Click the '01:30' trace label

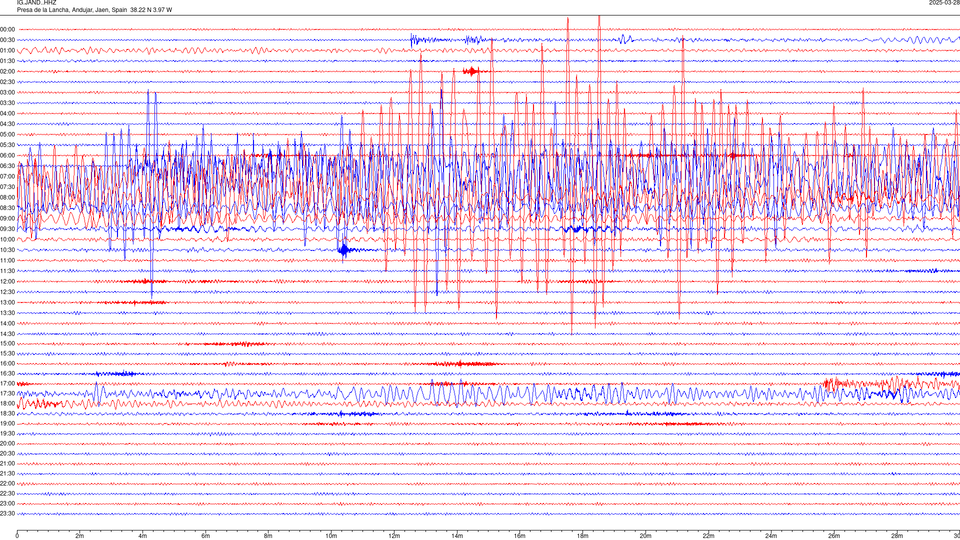coord(7,61)
